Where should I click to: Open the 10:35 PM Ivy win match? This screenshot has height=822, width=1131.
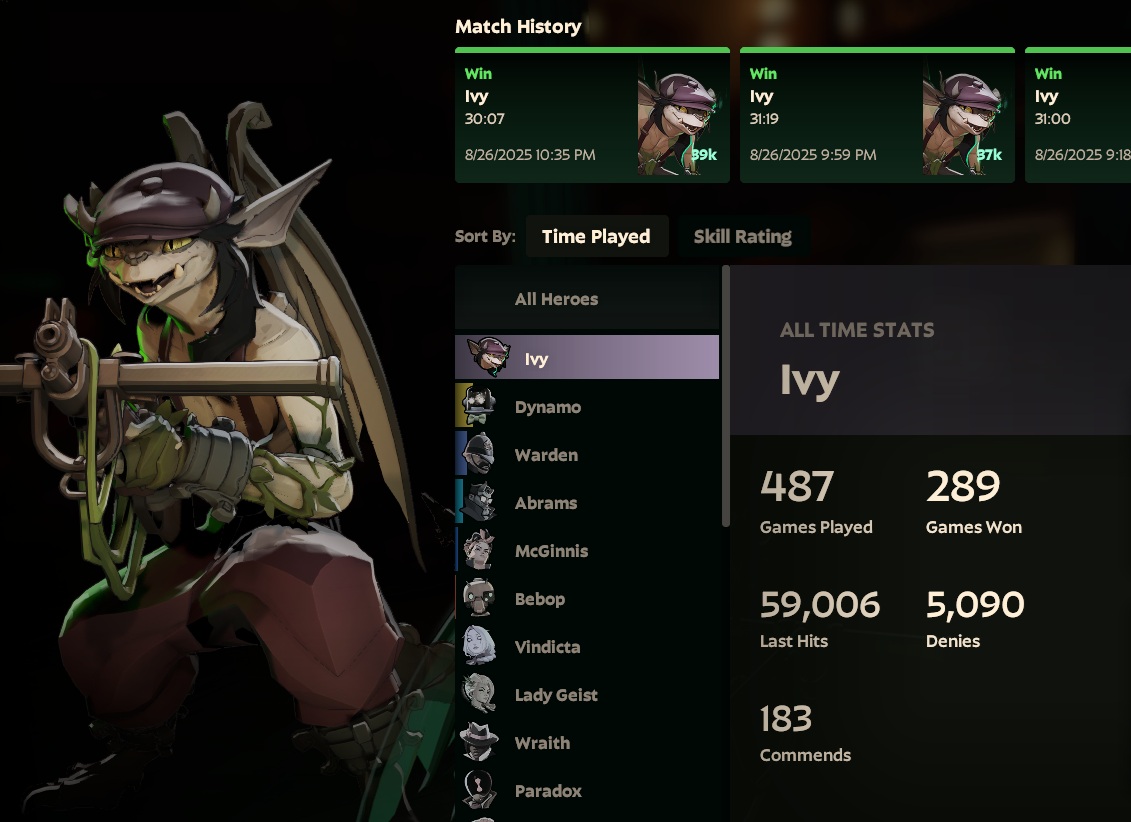(592, 115)
